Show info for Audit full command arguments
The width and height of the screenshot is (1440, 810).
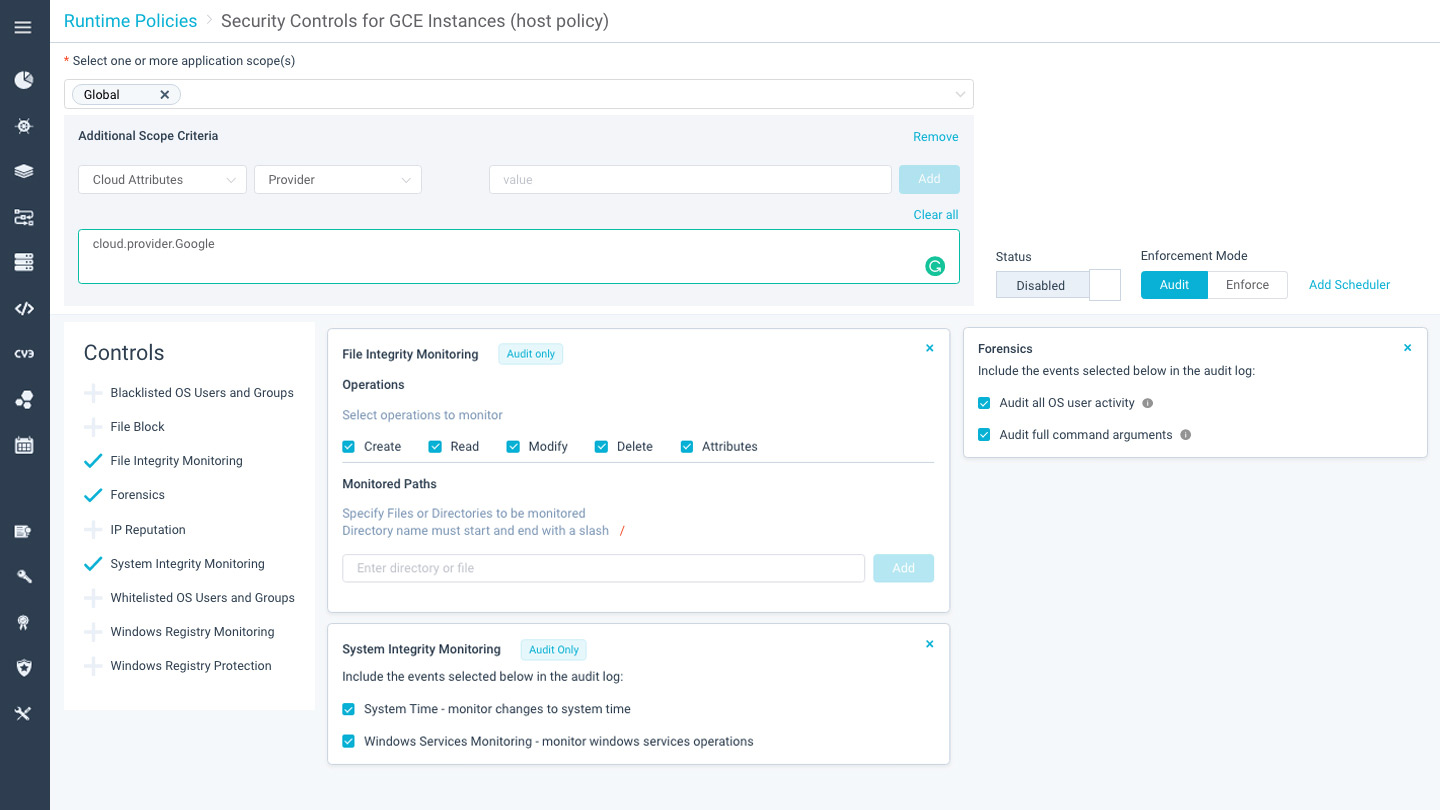click(x=1186, y=435)
